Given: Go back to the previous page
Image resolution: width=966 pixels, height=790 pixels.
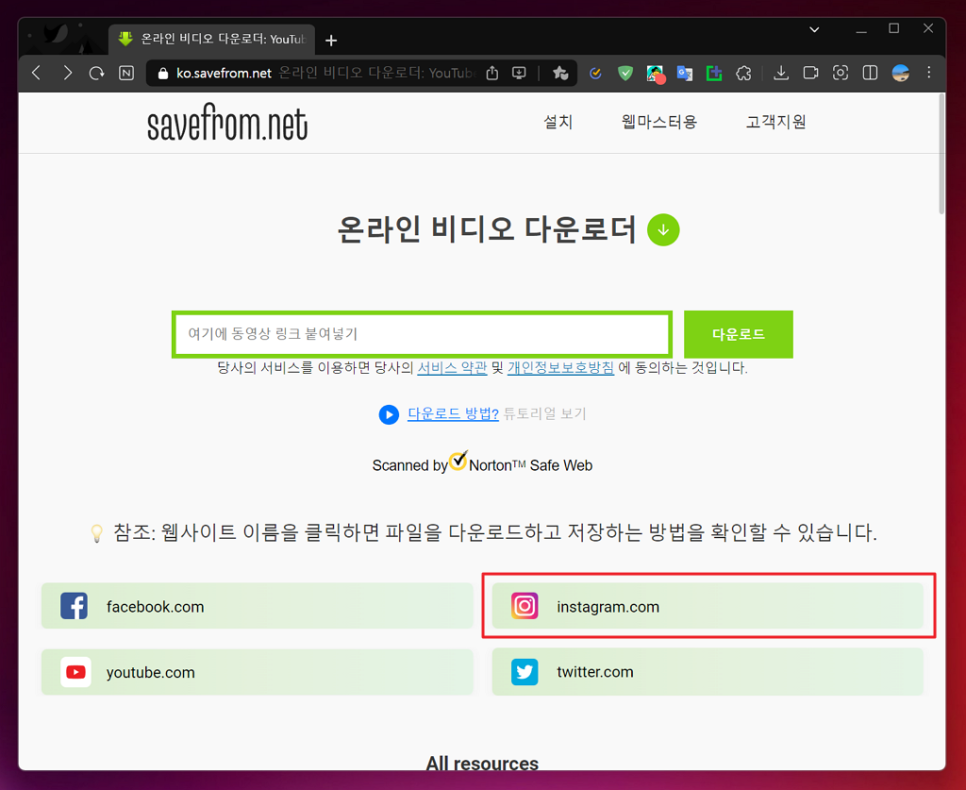Looking at the screenshot, I should pyautogui.click(x=36, y=73).
